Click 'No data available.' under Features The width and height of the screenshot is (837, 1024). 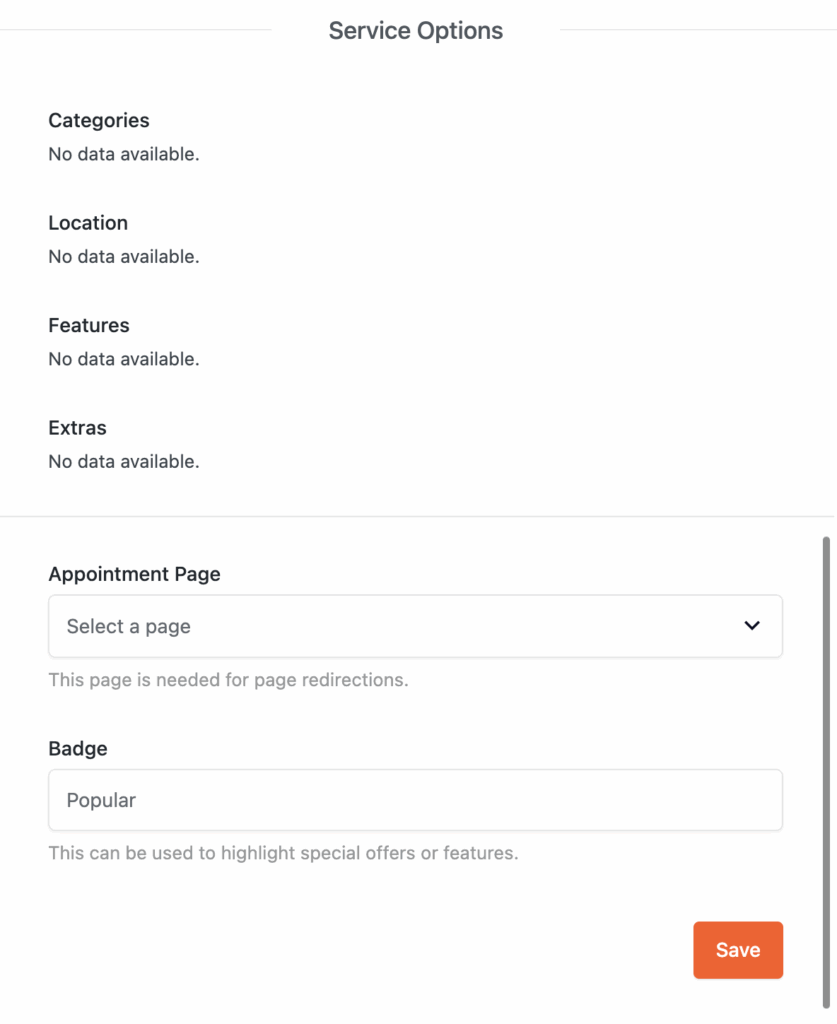124,359
